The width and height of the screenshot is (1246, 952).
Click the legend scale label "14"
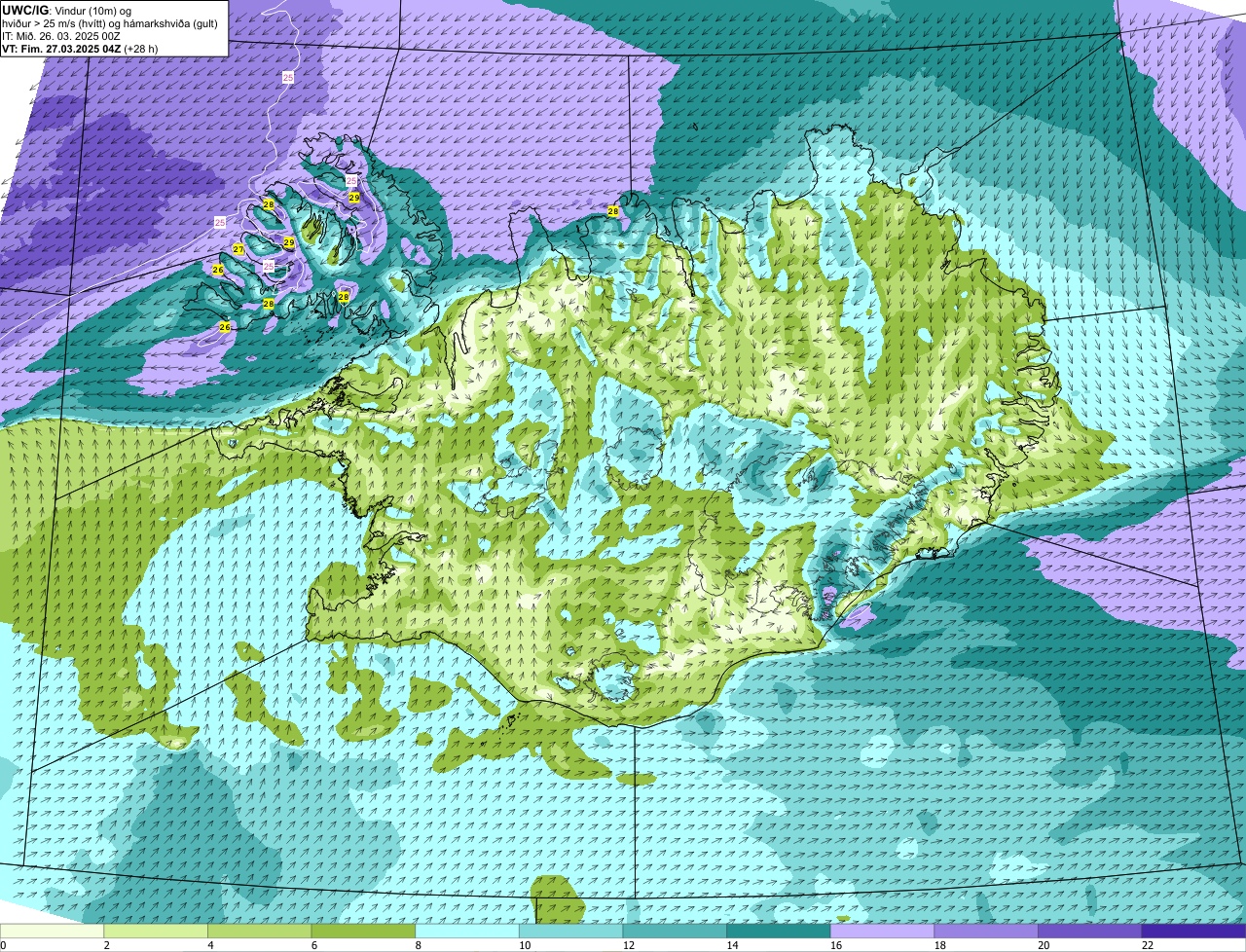pyautogui.click(x=732, y=945)
